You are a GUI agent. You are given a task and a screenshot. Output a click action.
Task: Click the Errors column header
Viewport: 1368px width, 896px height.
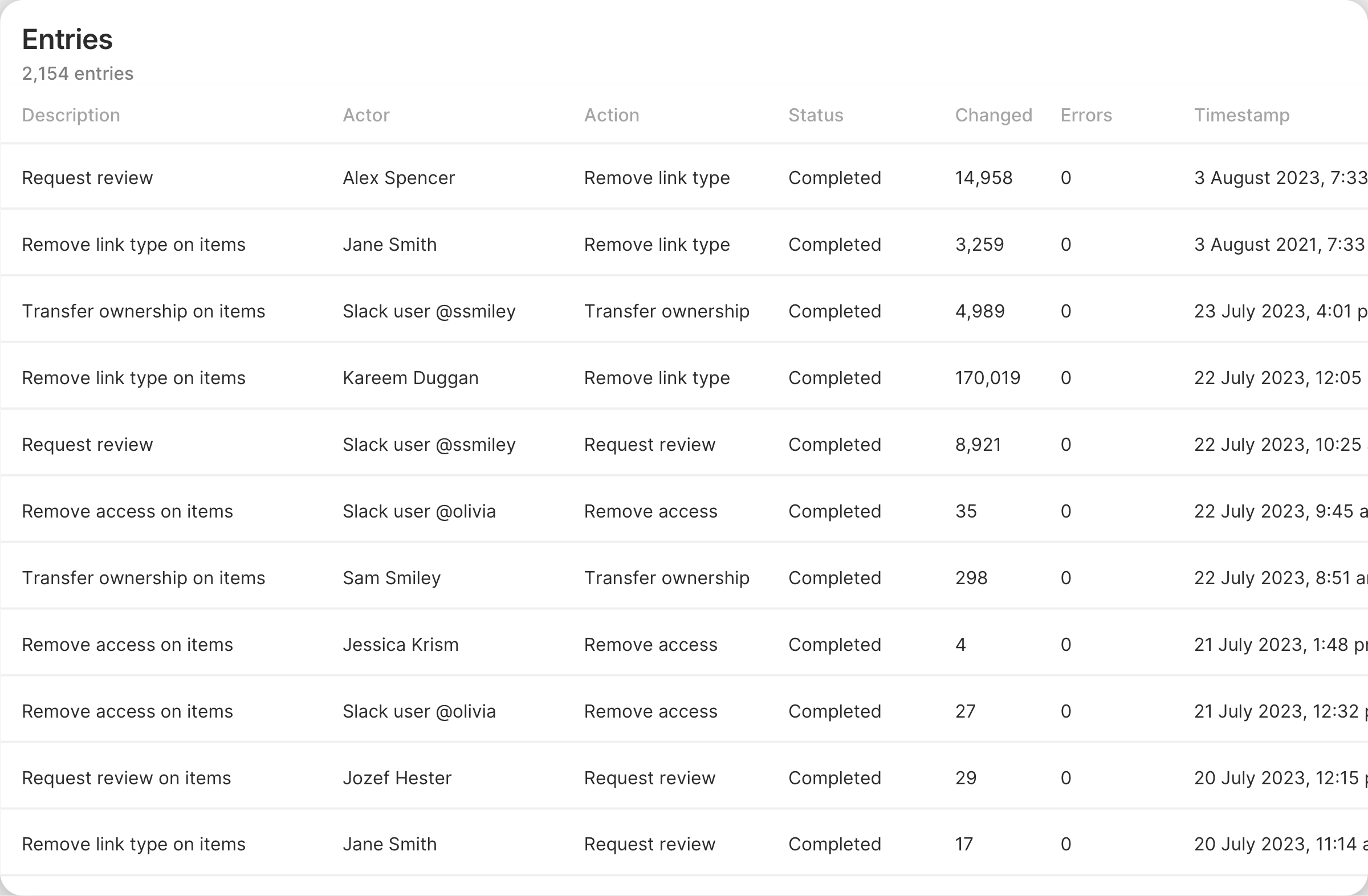click(x=1085, y=115)
